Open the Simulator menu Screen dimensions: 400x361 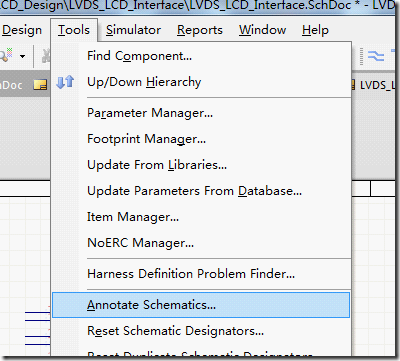point(133,30)
